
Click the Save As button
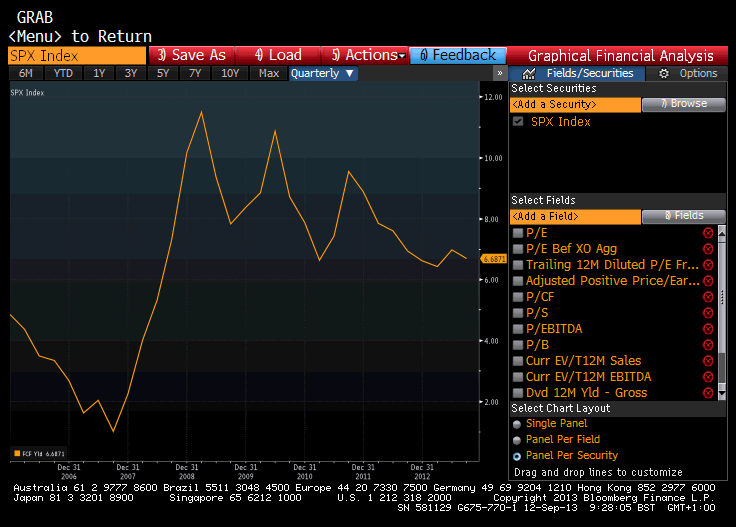(x=192, y=55)
